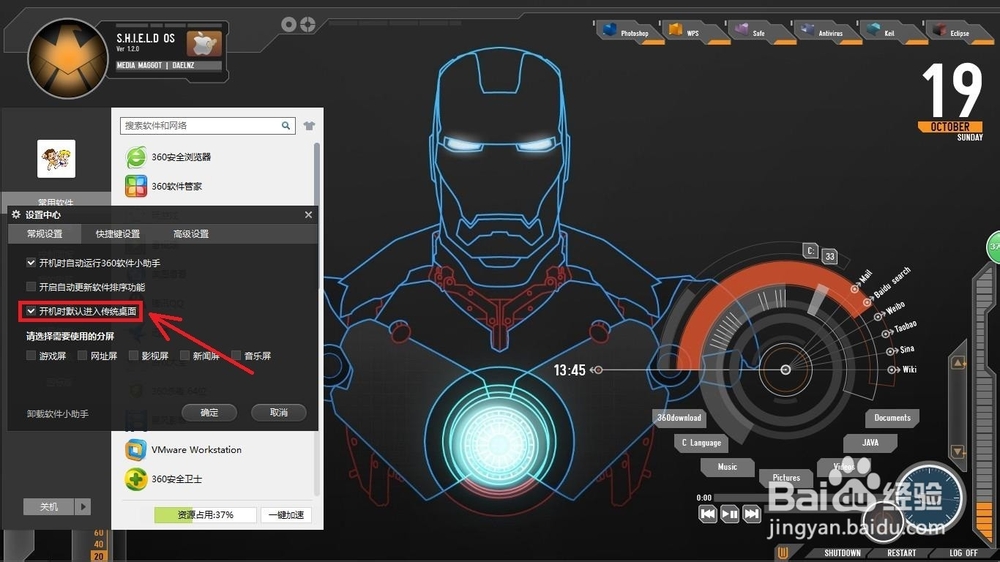The width and height of the screenshot is (1000, 562).
Task: Click the LOG OFF button
Action: click(963, 553)
